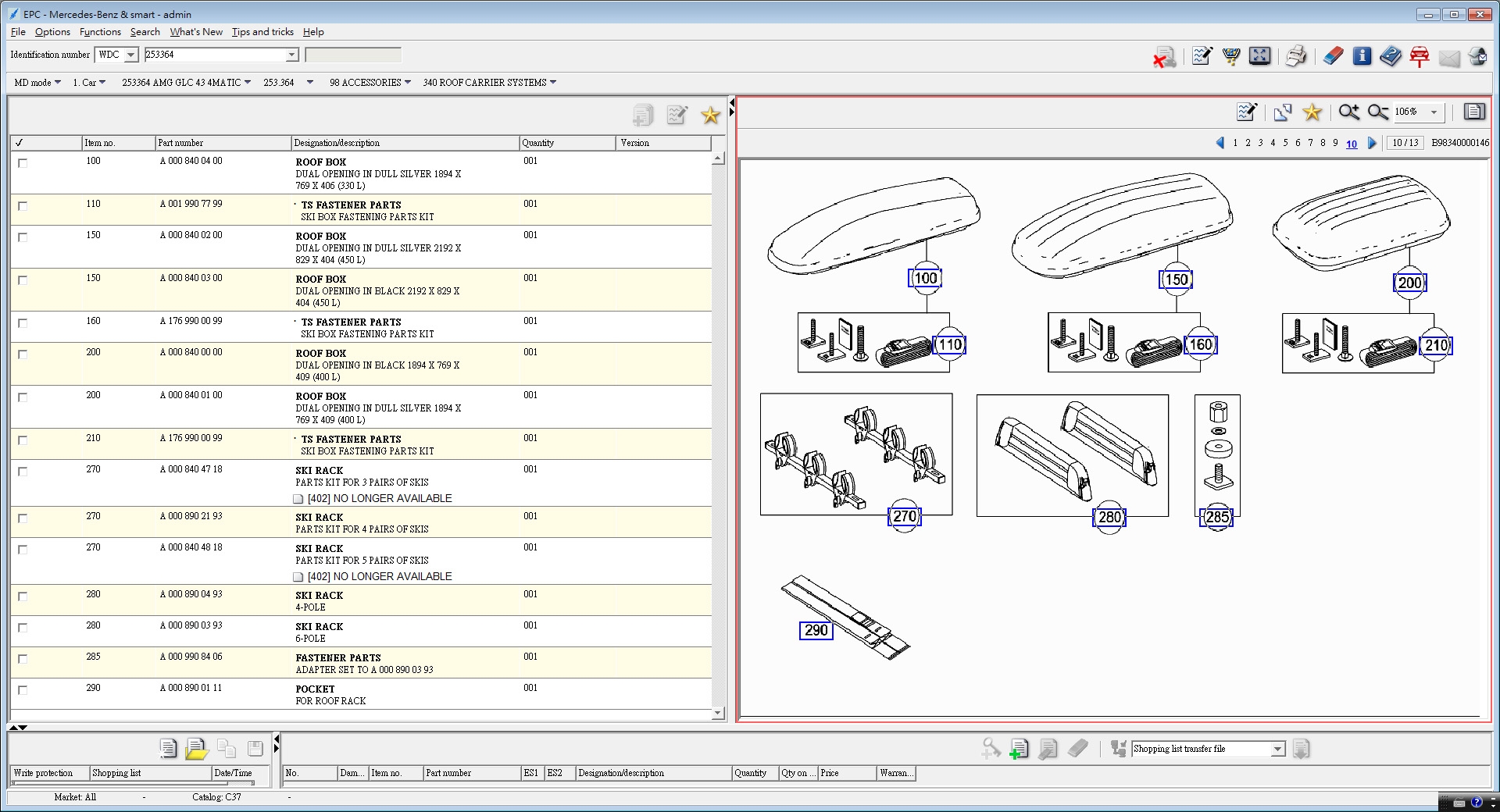
Task: Click the star icon above parts list
Action: [x=709, y=116]
